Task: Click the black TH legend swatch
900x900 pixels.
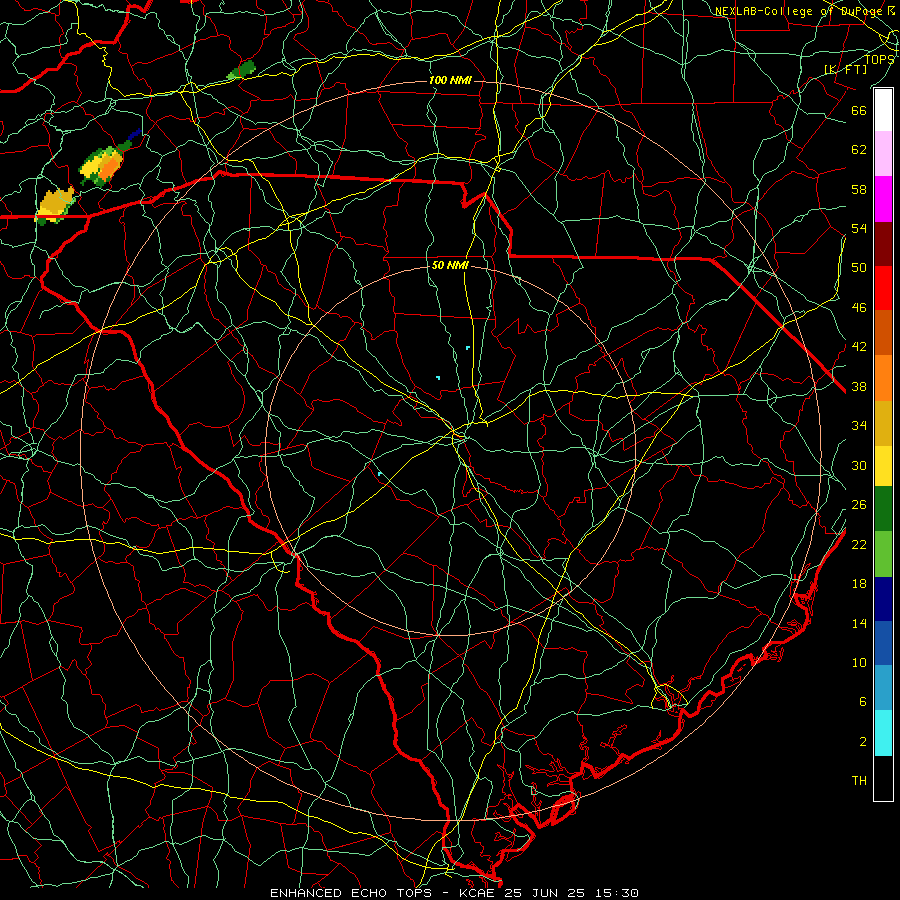Action: pos(883,778)
